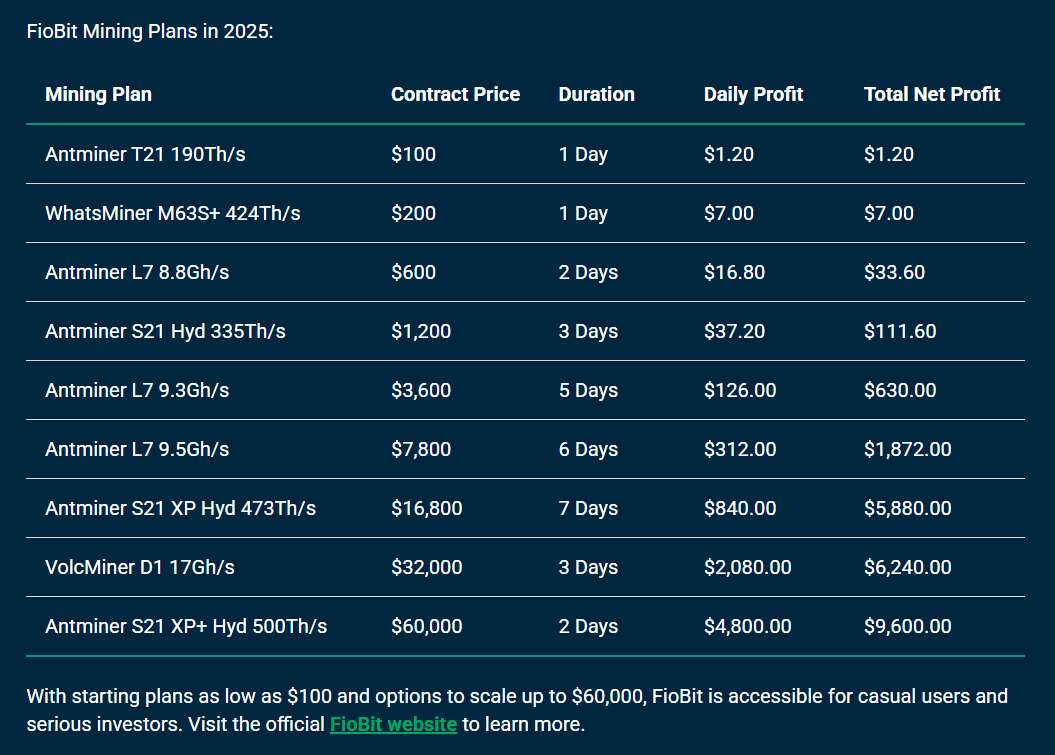Click the Duration column header

click(x=596, y=95)
